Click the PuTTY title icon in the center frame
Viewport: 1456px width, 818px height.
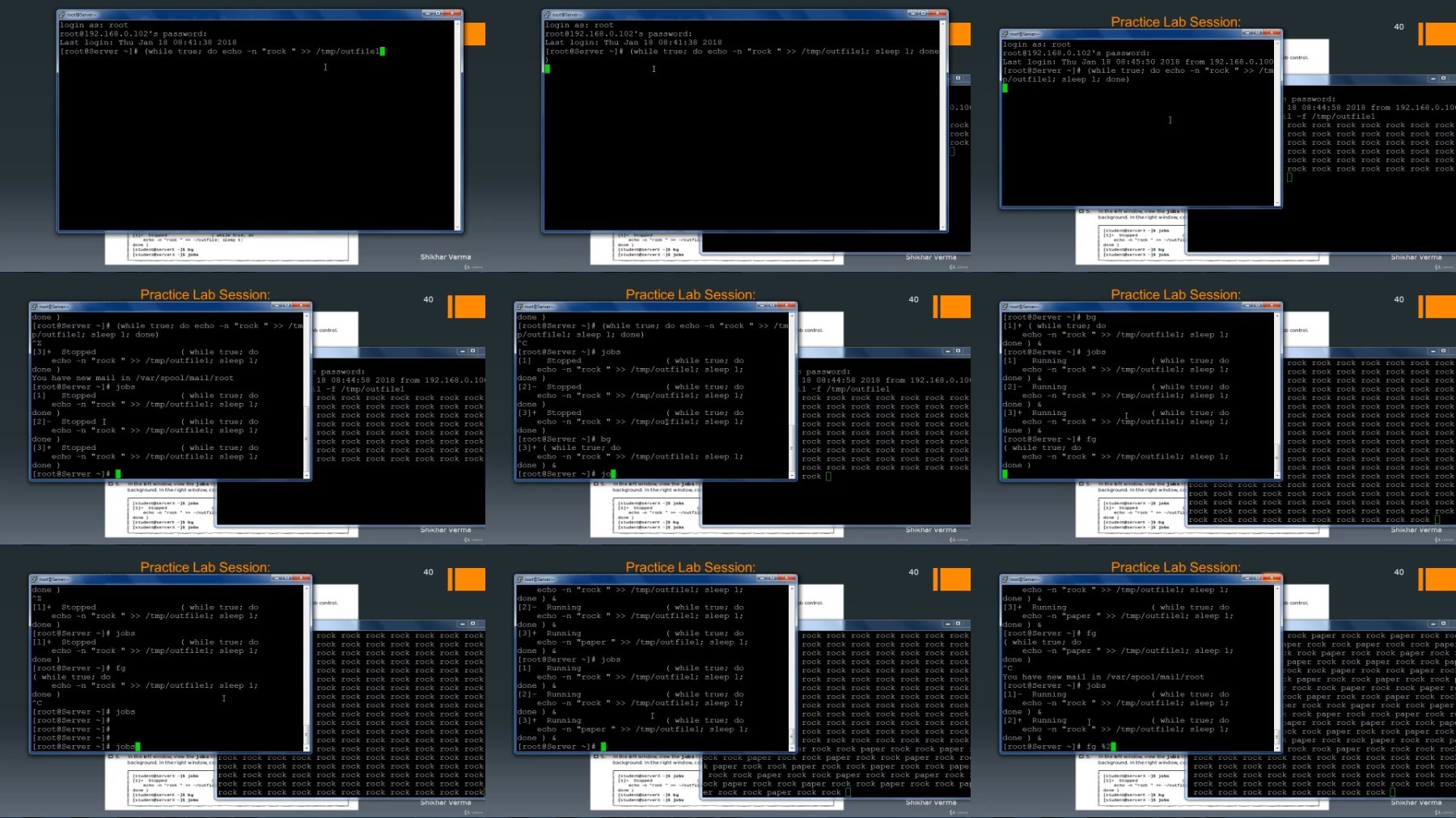tap(520, 307)
